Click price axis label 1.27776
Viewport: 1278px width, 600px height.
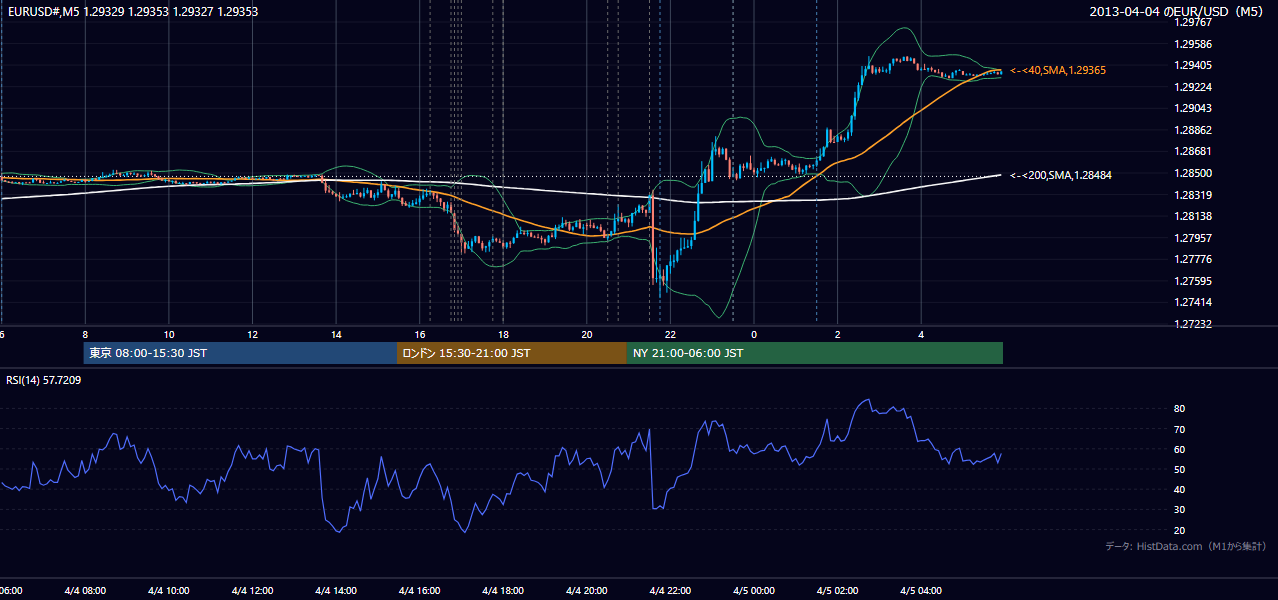coord(1192,259)
